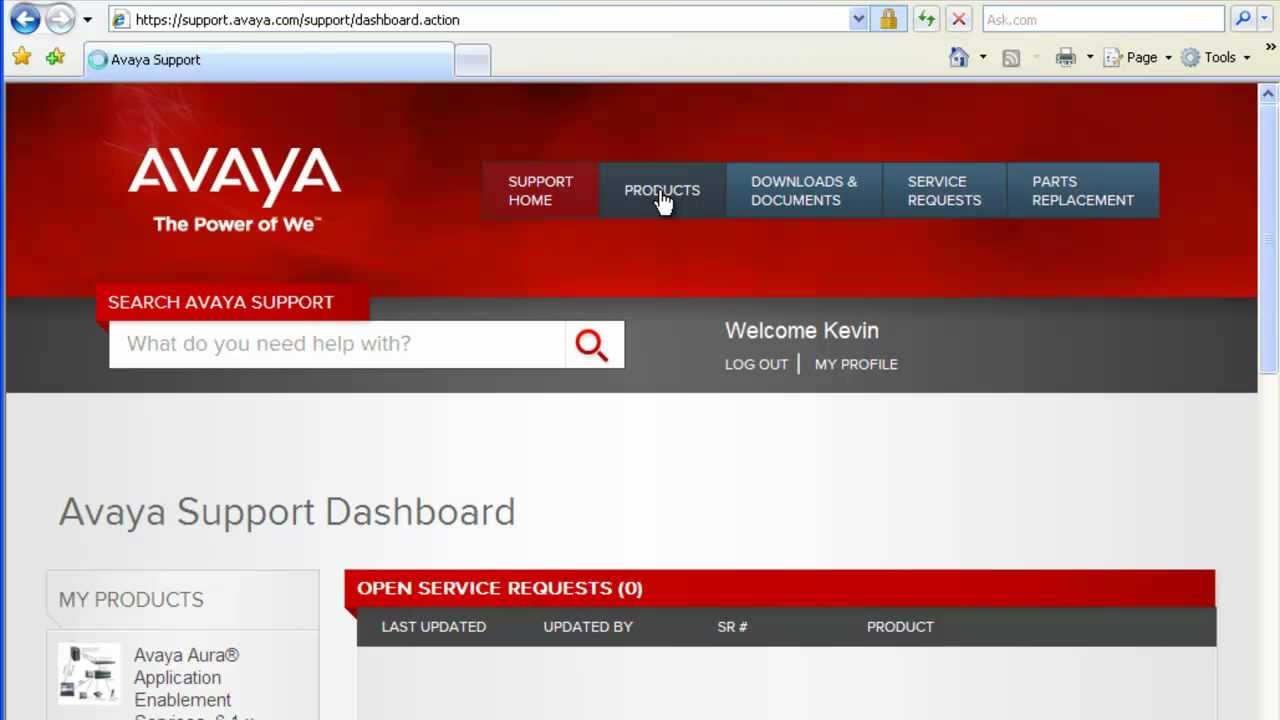The width and height of the screenshot is (1280, 720).
Task: Go to Support Home
Action: (540, 190)
